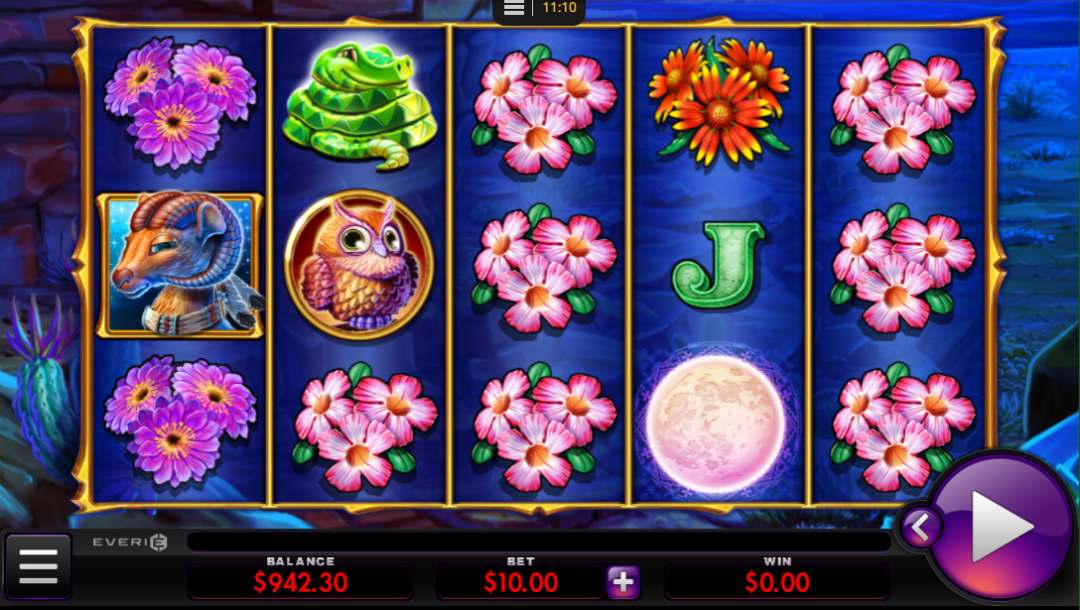The image size is (1080, 610).
Task: Increase the bet with the plus button
Action: click(623, 582)
